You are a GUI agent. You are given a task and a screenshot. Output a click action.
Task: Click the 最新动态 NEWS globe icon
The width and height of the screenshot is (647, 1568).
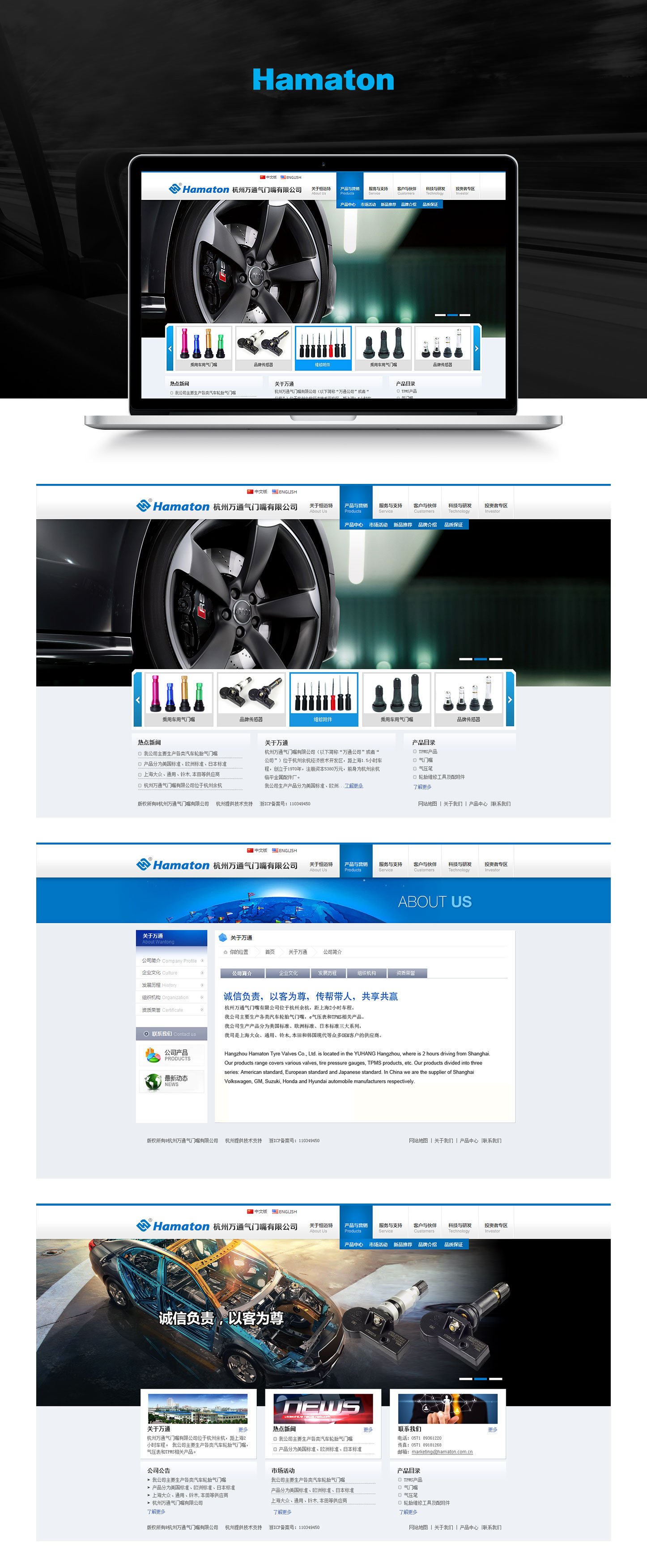pyautogui.click(x=152, y=1081)
